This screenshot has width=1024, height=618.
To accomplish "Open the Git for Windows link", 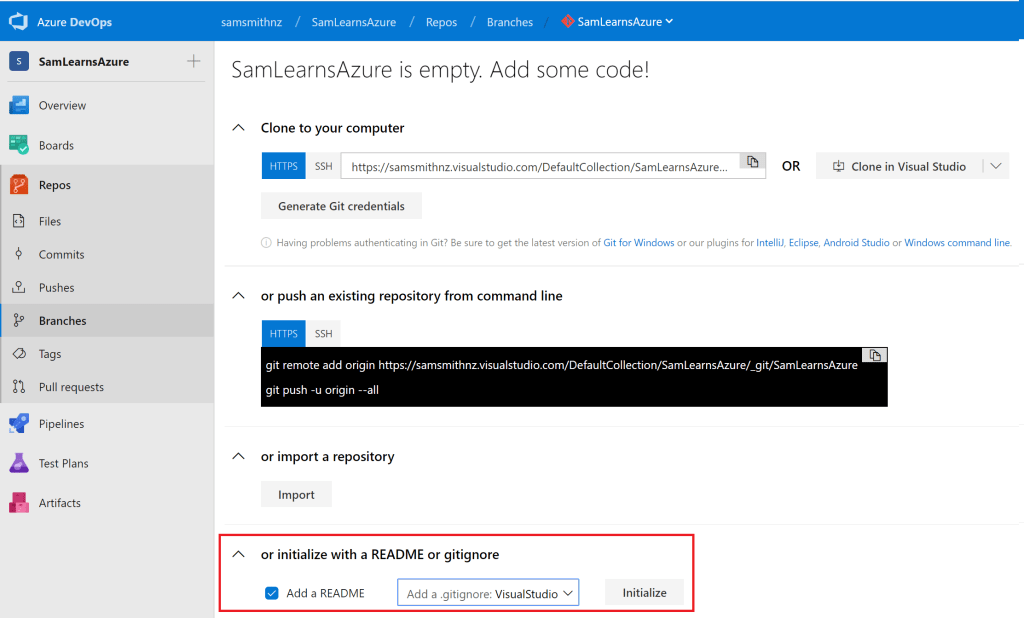I will (x=639, y=243).
